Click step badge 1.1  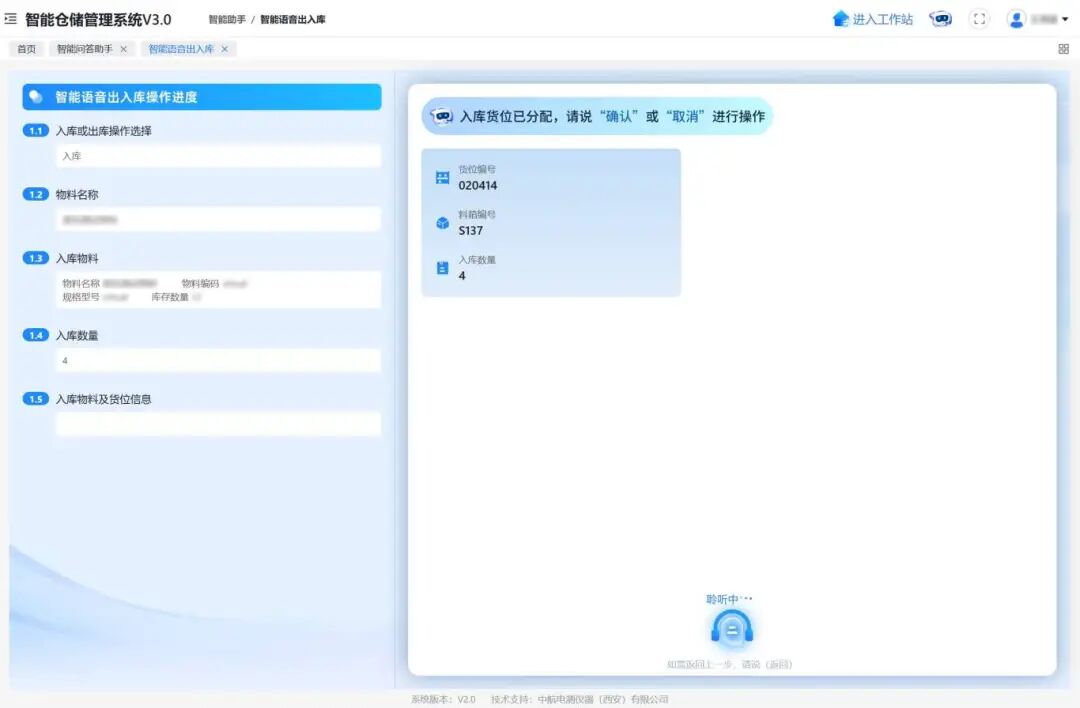[x=35, y=130]
